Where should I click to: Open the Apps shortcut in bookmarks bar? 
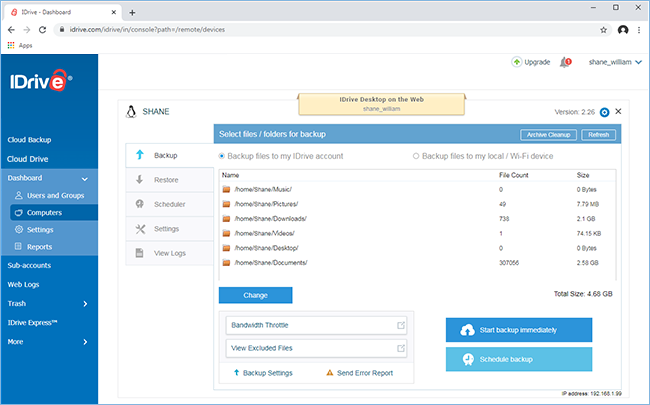[20, 45]
